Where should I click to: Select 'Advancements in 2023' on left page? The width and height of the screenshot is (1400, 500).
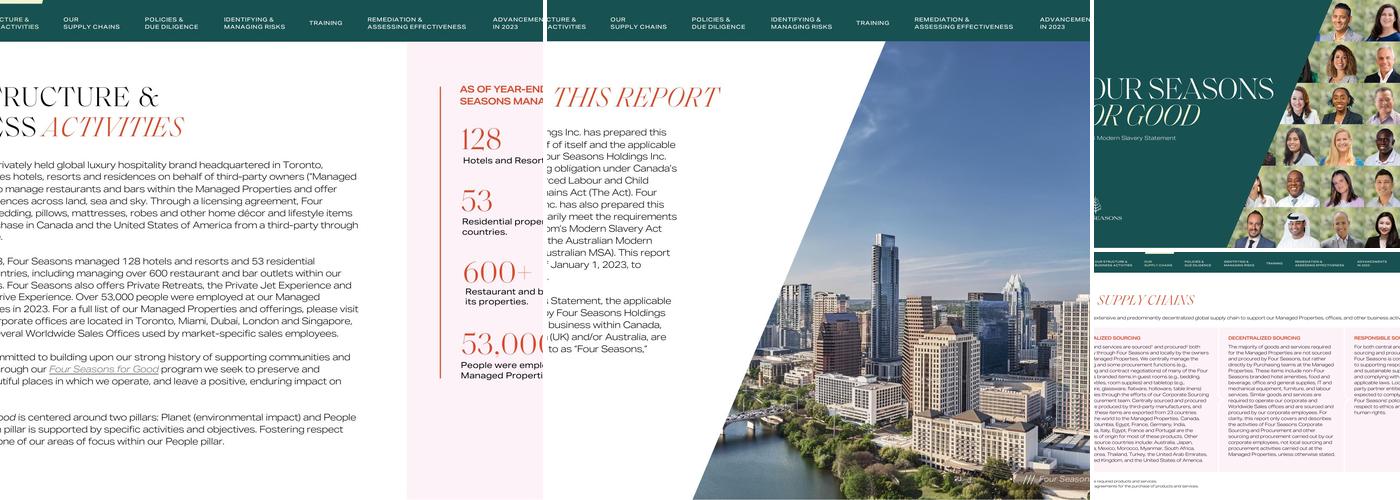point(517,22)
